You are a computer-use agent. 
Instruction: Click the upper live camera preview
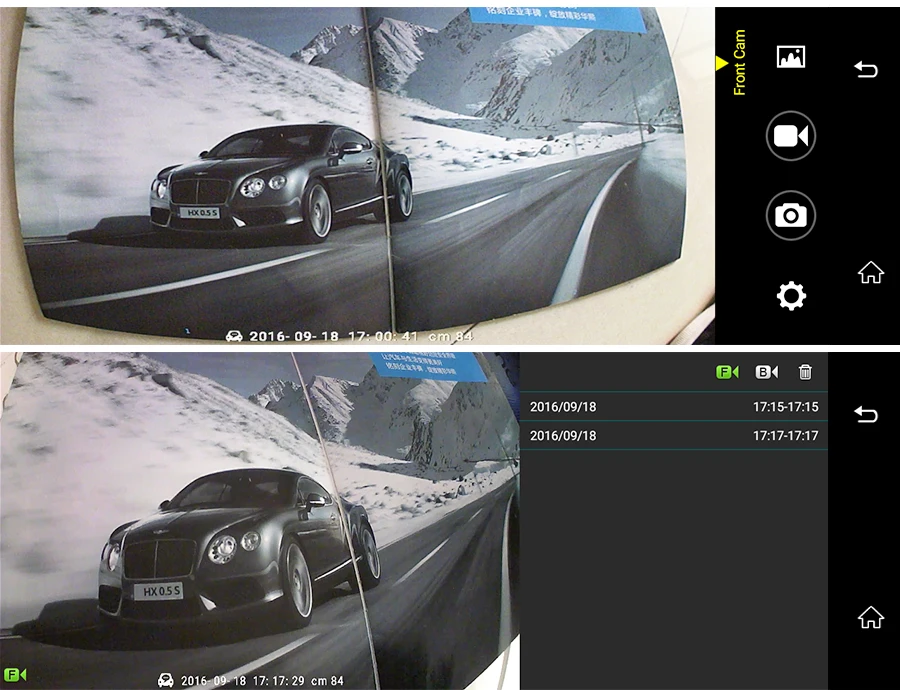357,176
